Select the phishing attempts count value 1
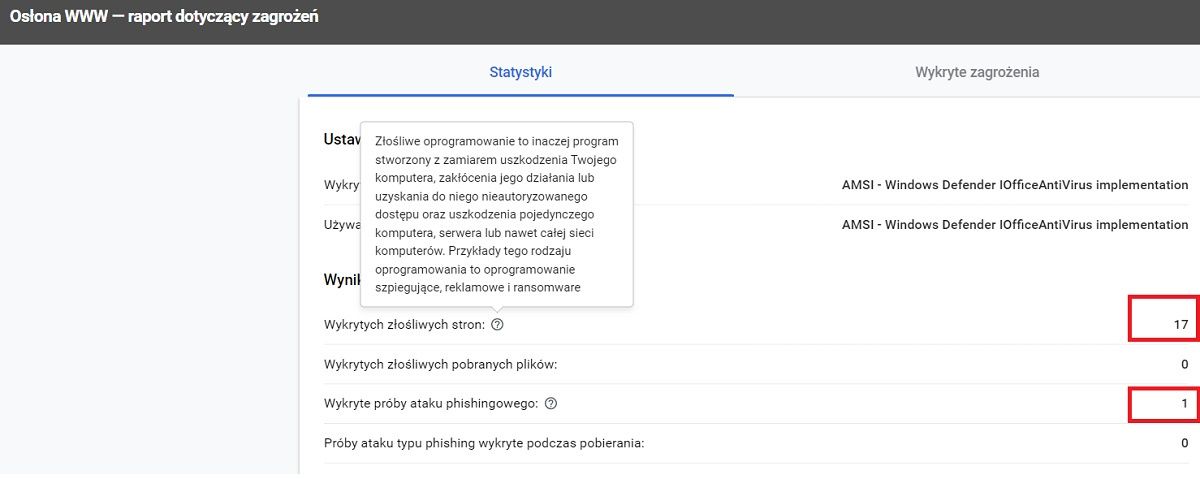This screenshot has height=479, width=1200. [1184, 404]
